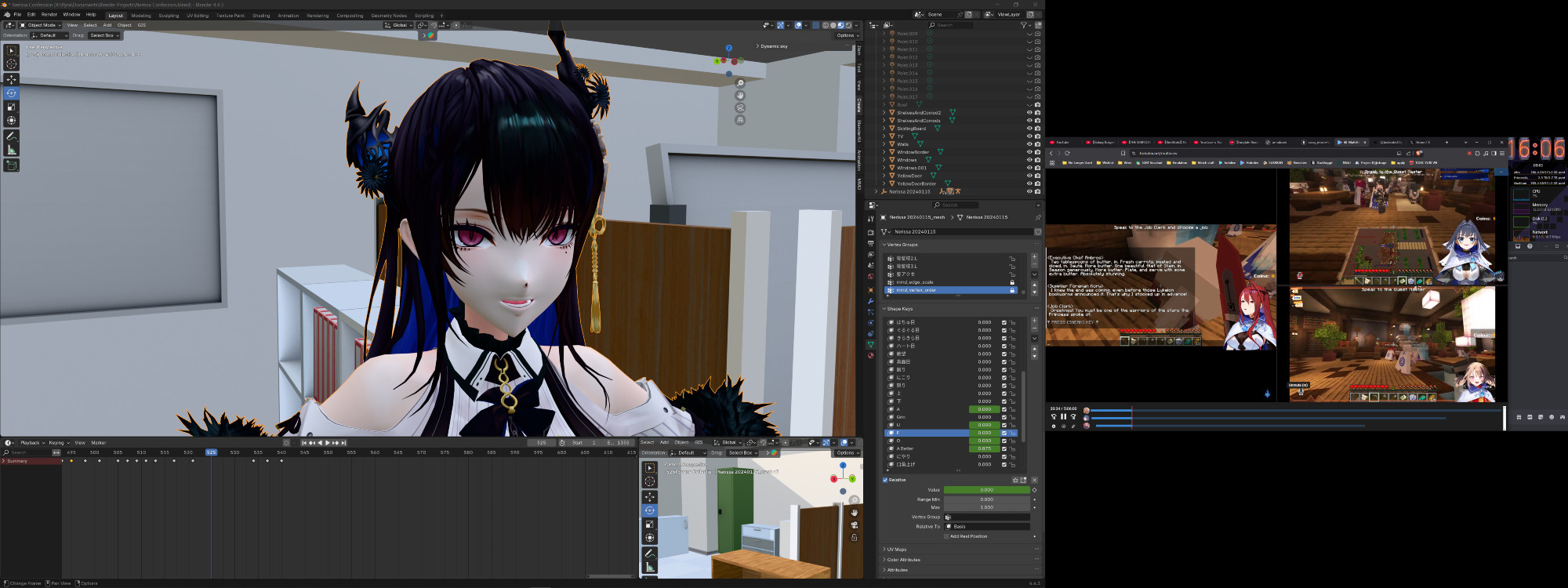This screenshot has width=1568, height=588.
Task: Click the remove shape key minus button
Action: (1034, 329)
